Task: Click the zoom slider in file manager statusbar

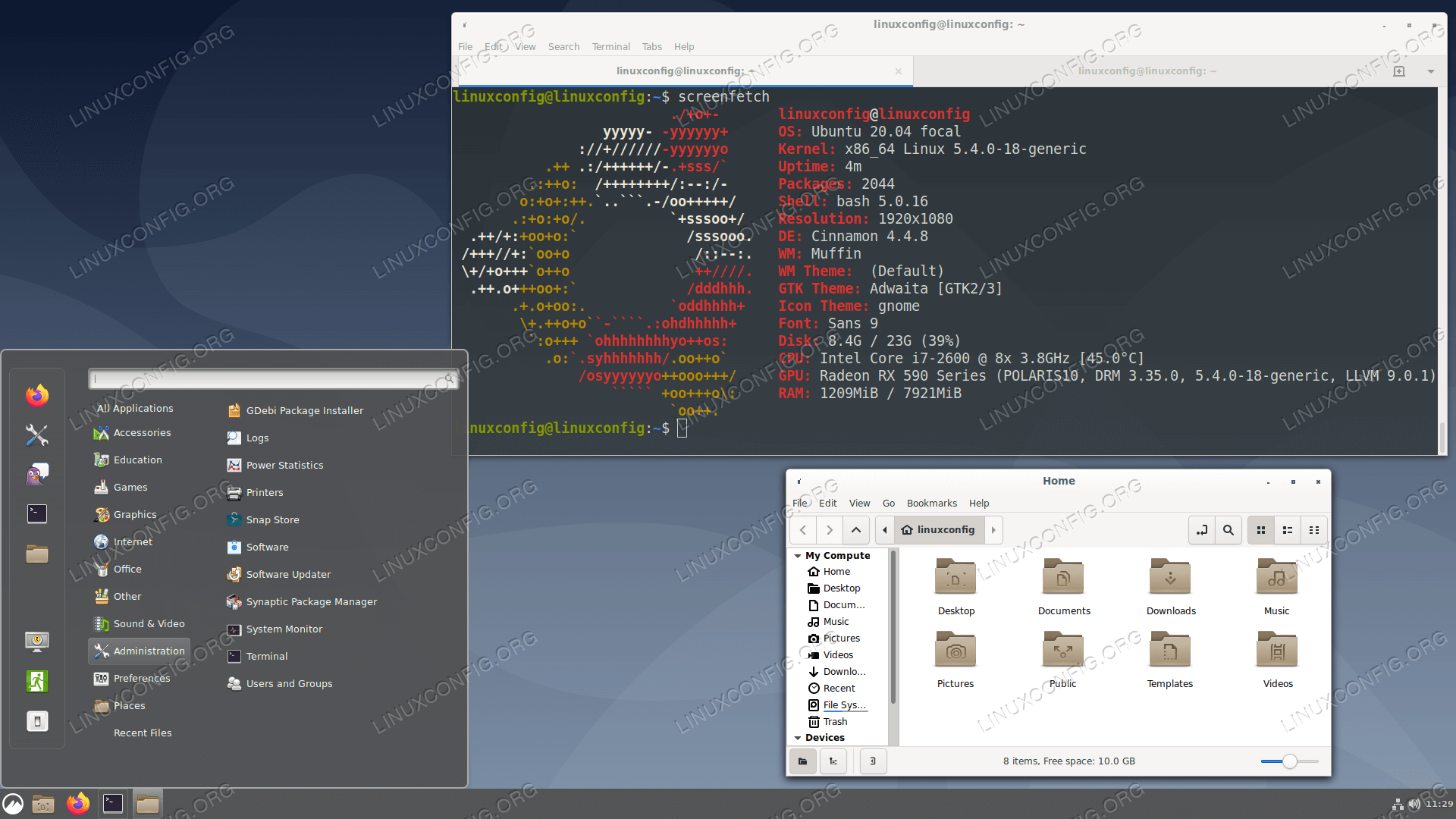Action: (x=1290, y=761)
